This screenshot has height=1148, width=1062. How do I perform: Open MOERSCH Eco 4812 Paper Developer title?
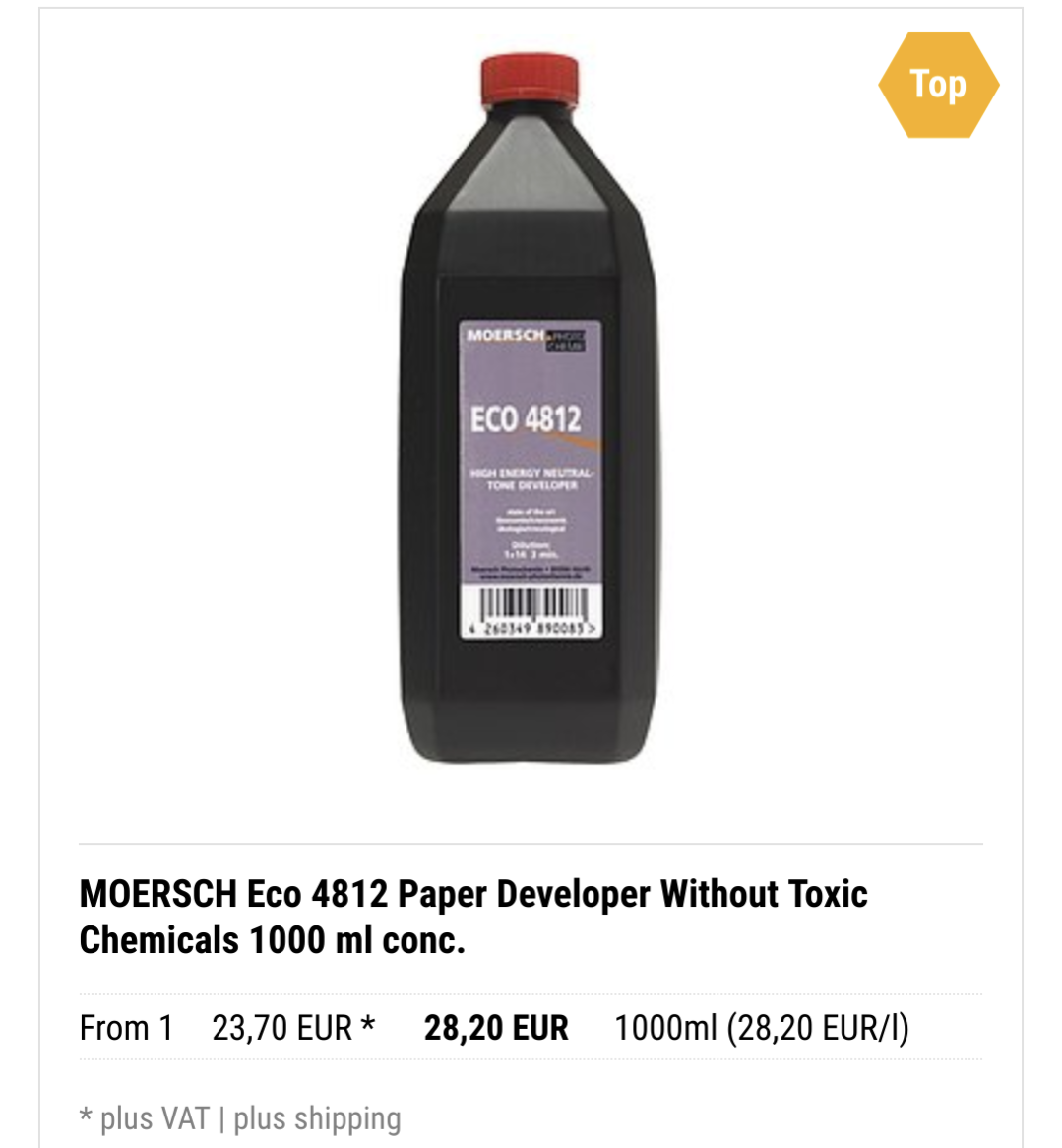(473, 894)
